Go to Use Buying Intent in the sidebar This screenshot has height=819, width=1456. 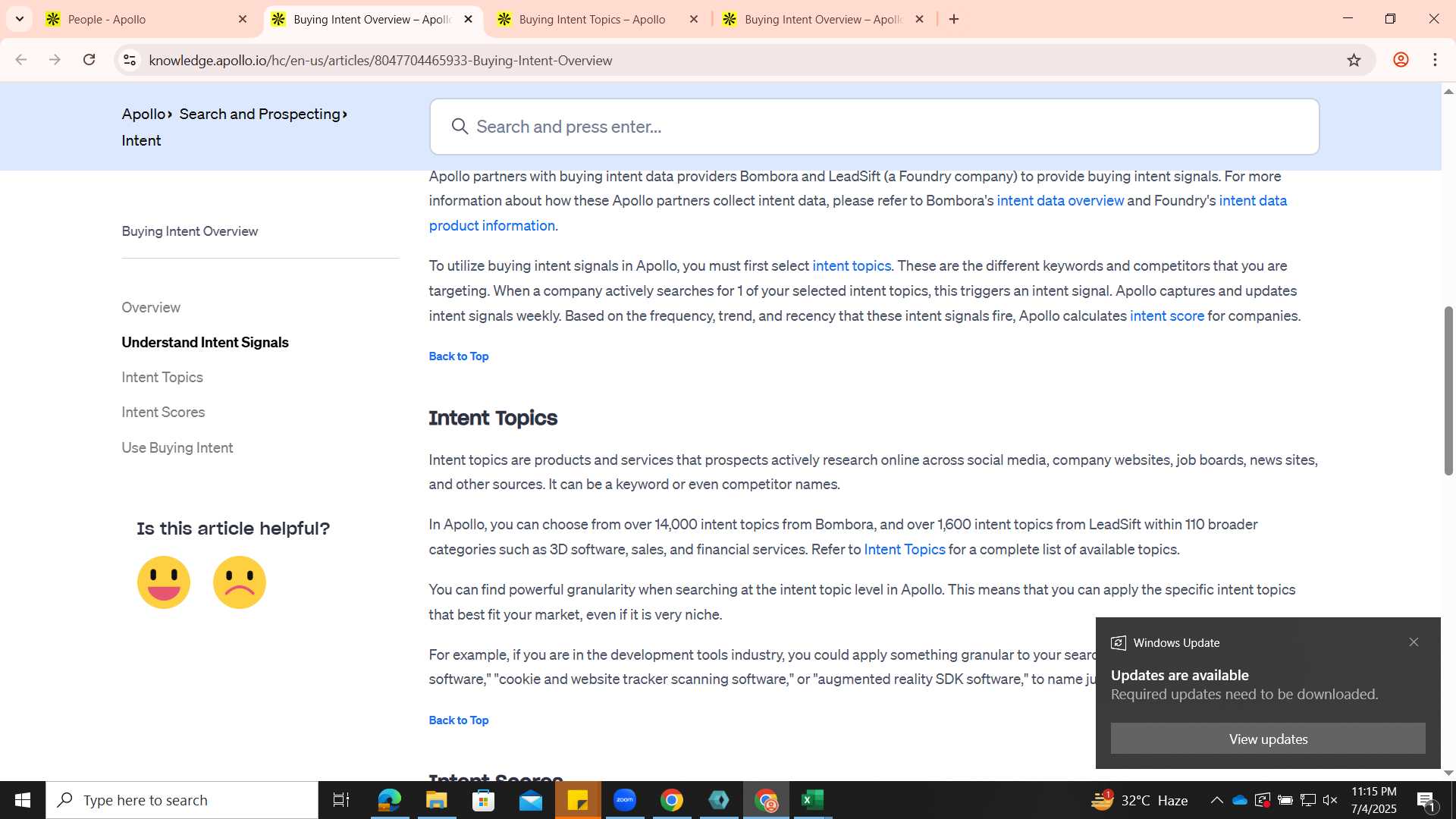coord(177,447)
